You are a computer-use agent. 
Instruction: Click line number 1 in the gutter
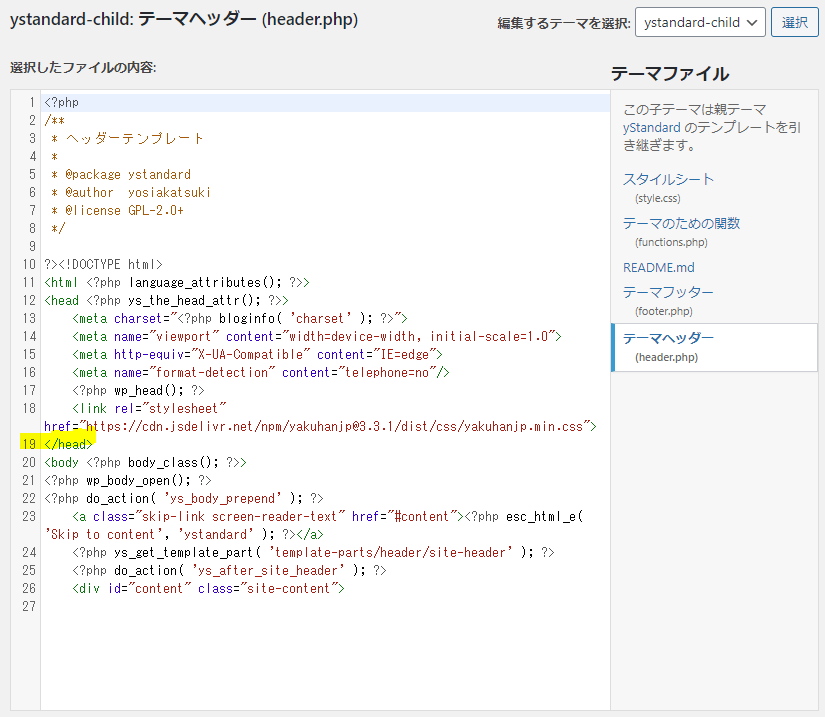[32, 103]
